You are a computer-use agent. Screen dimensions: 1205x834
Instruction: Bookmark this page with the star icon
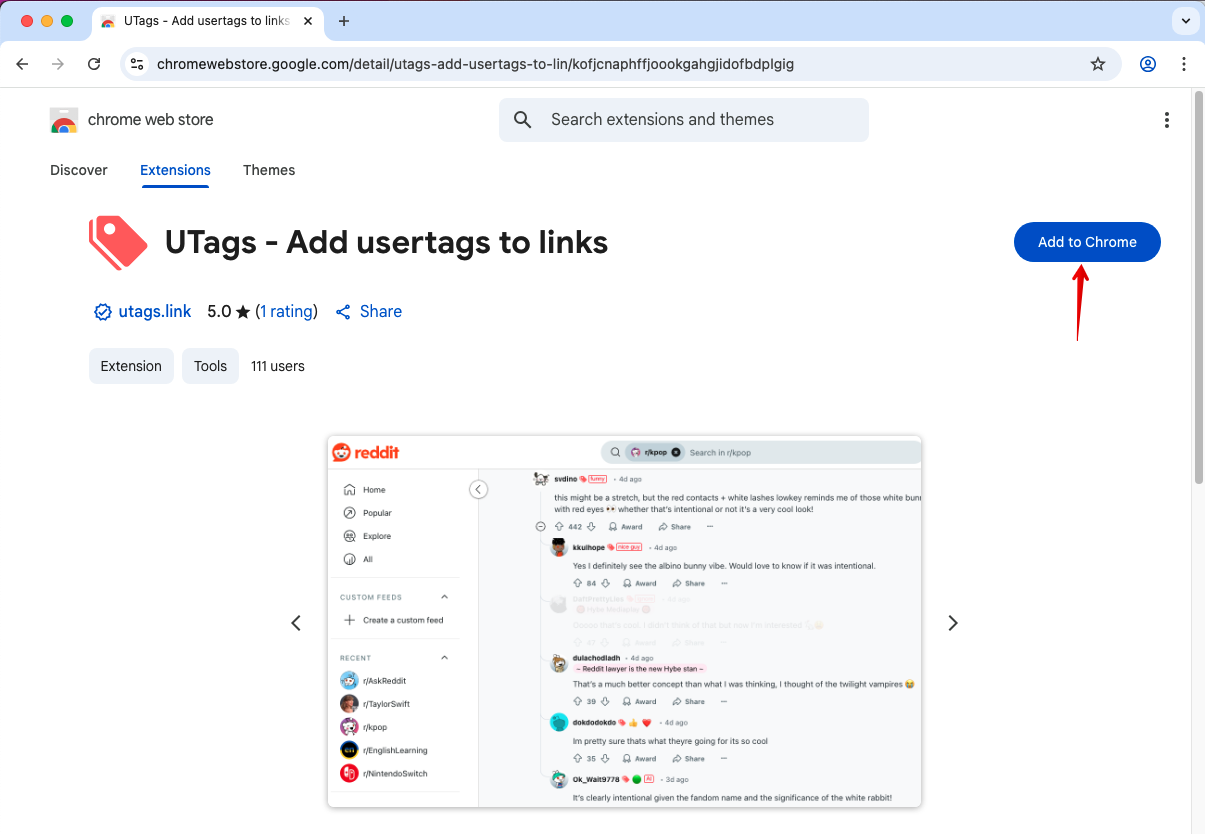click(x=1097, y=64)
